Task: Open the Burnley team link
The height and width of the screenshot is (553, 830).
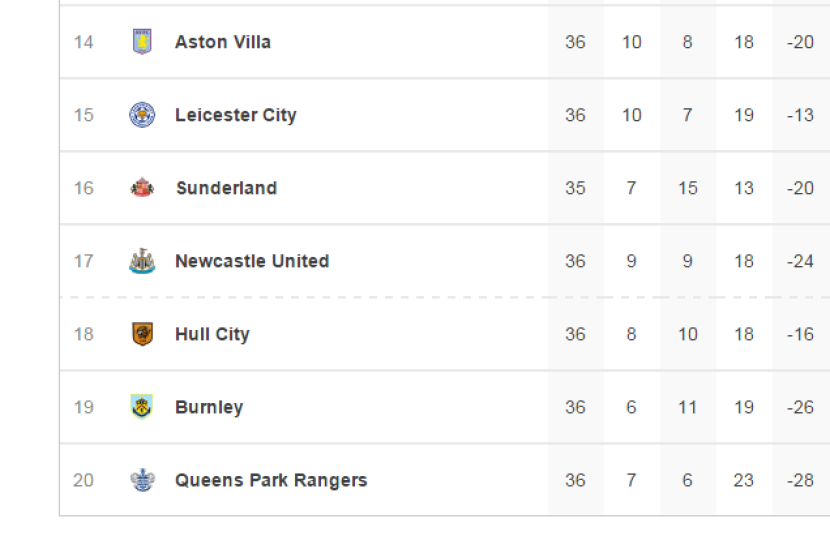Action: (209, 407)
